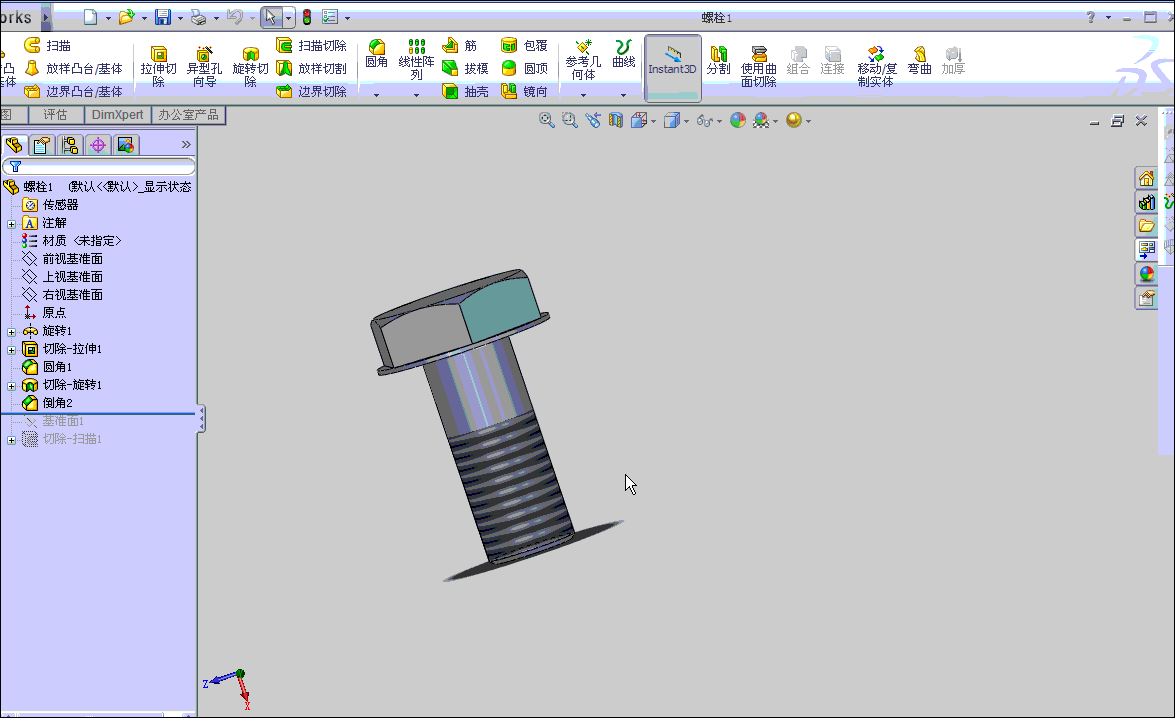The image size is (1175, 718).
Task: Click the Zoom to Fit magnifier icon
Action: 546,120
